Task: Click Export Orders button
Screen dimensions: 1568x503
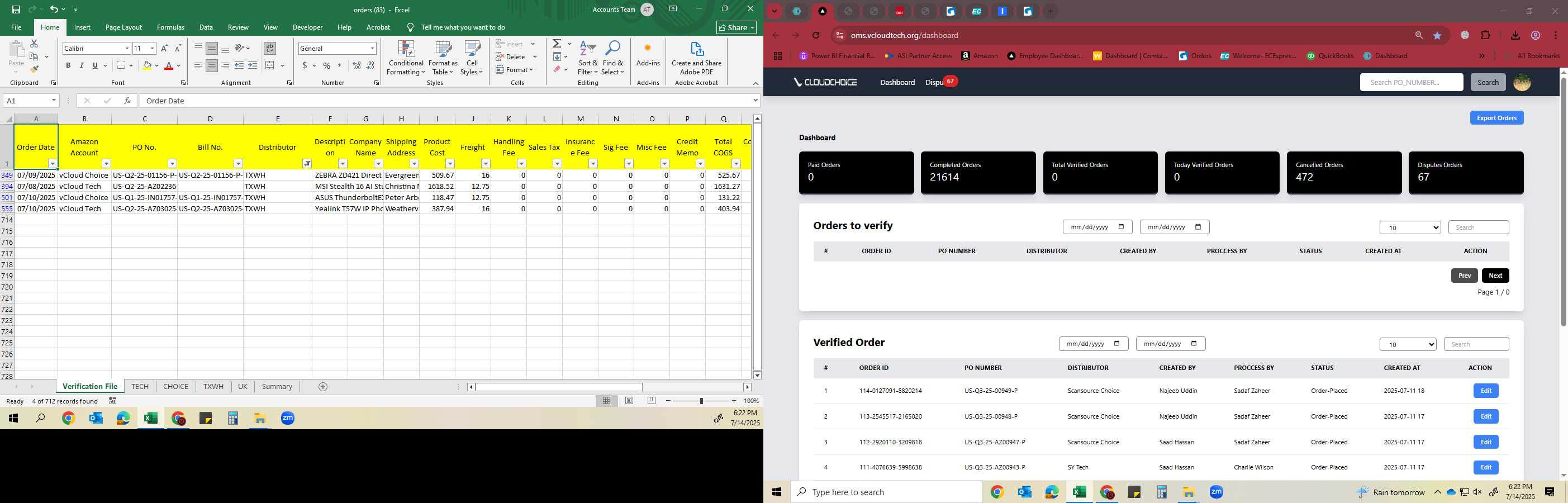Action: point(1496,118)
